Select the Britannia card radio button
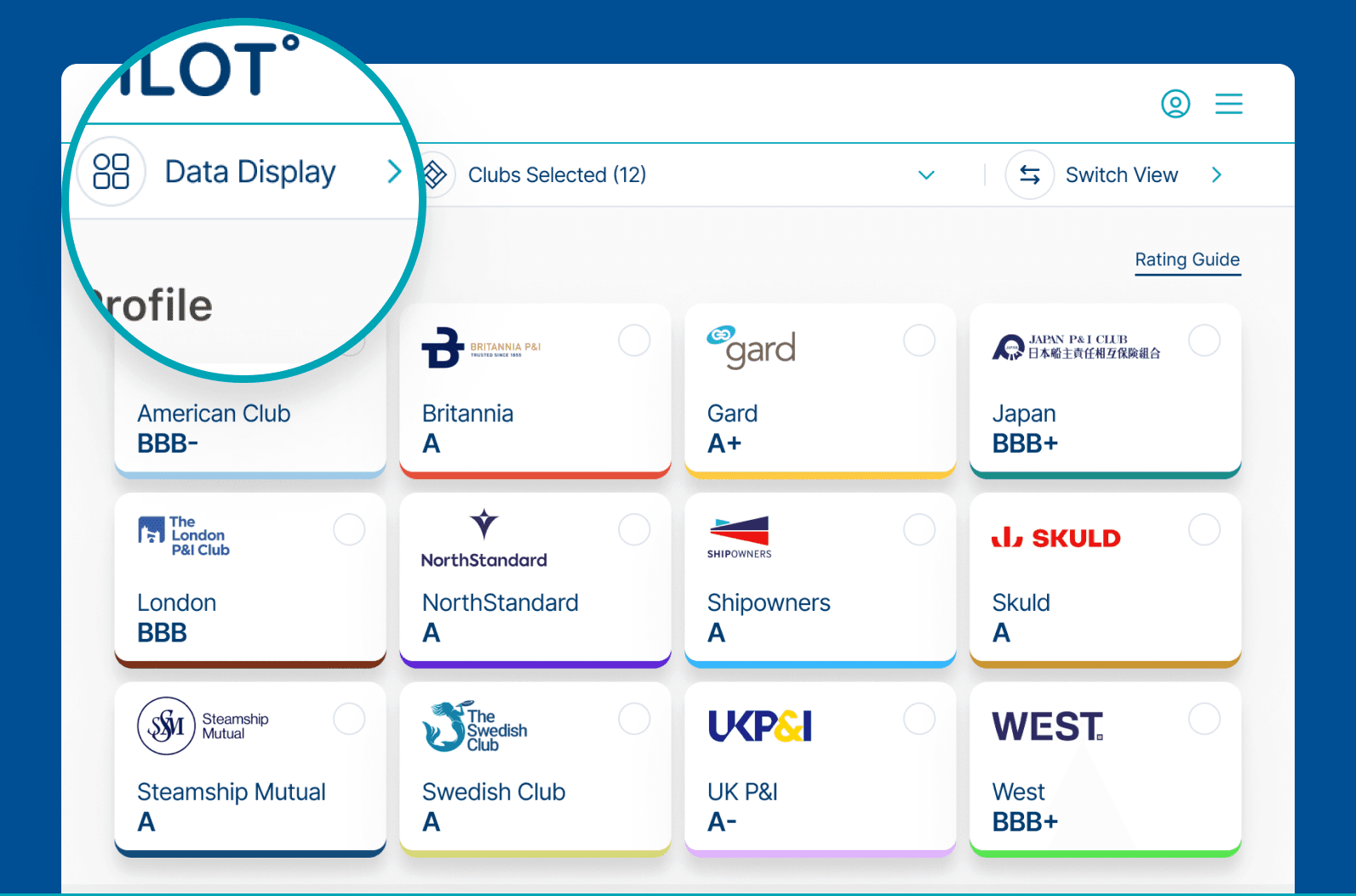Viewport: 1356px width, 896px height. point(634,340)
